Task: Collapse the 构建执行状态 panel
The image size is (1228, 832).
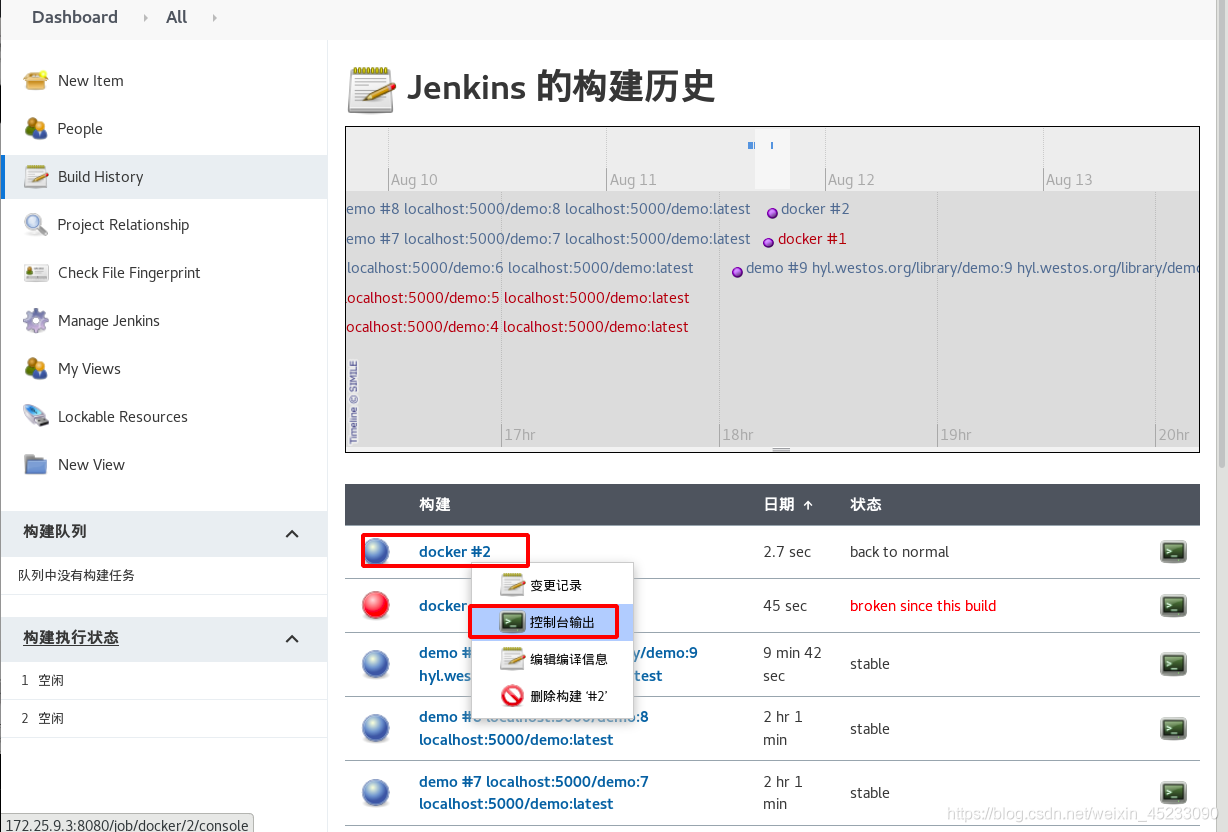Action: click(x=292, y=639)
